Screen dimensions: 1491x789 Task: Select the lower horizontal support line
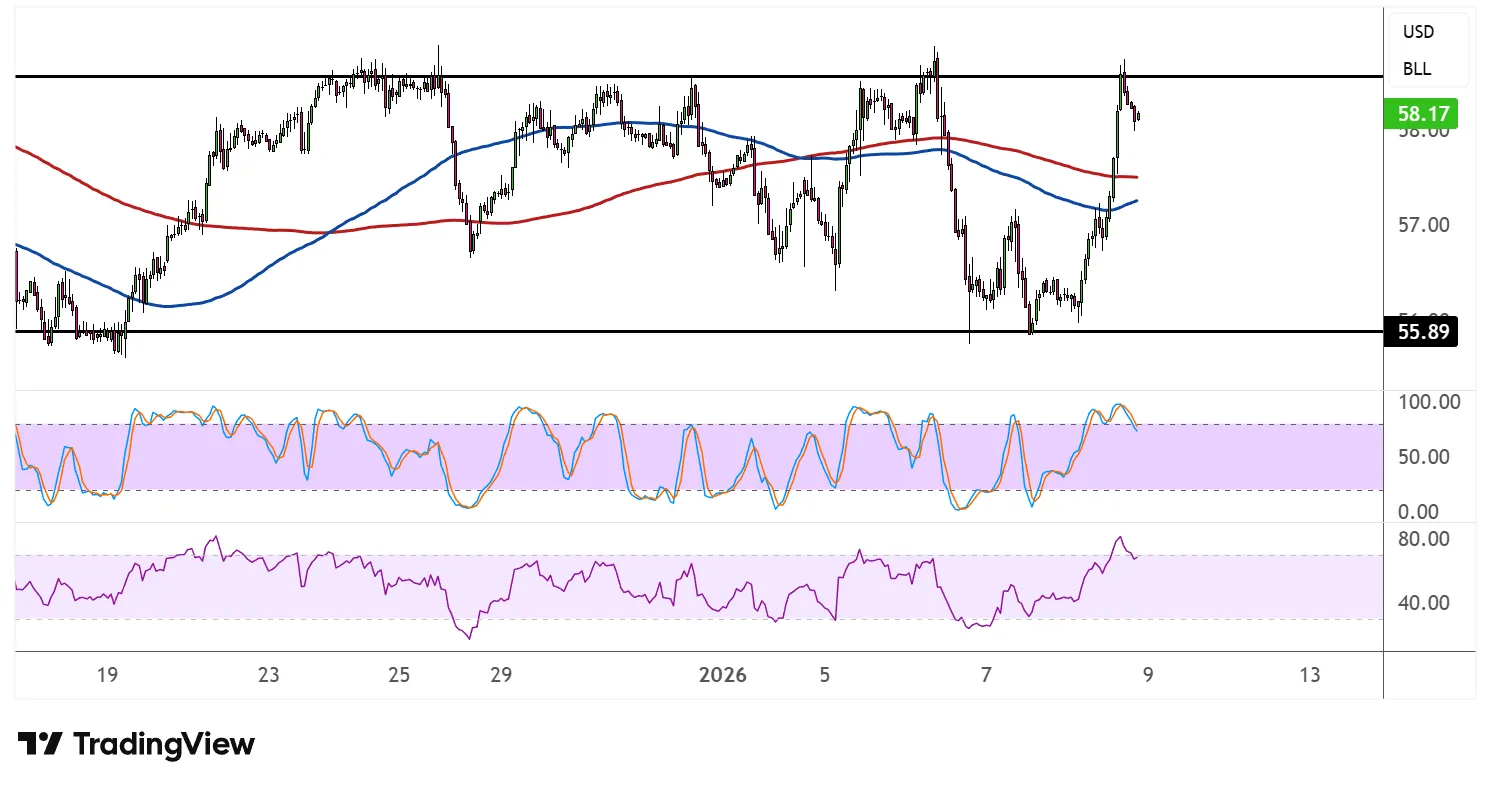click(x=600, y=331)
